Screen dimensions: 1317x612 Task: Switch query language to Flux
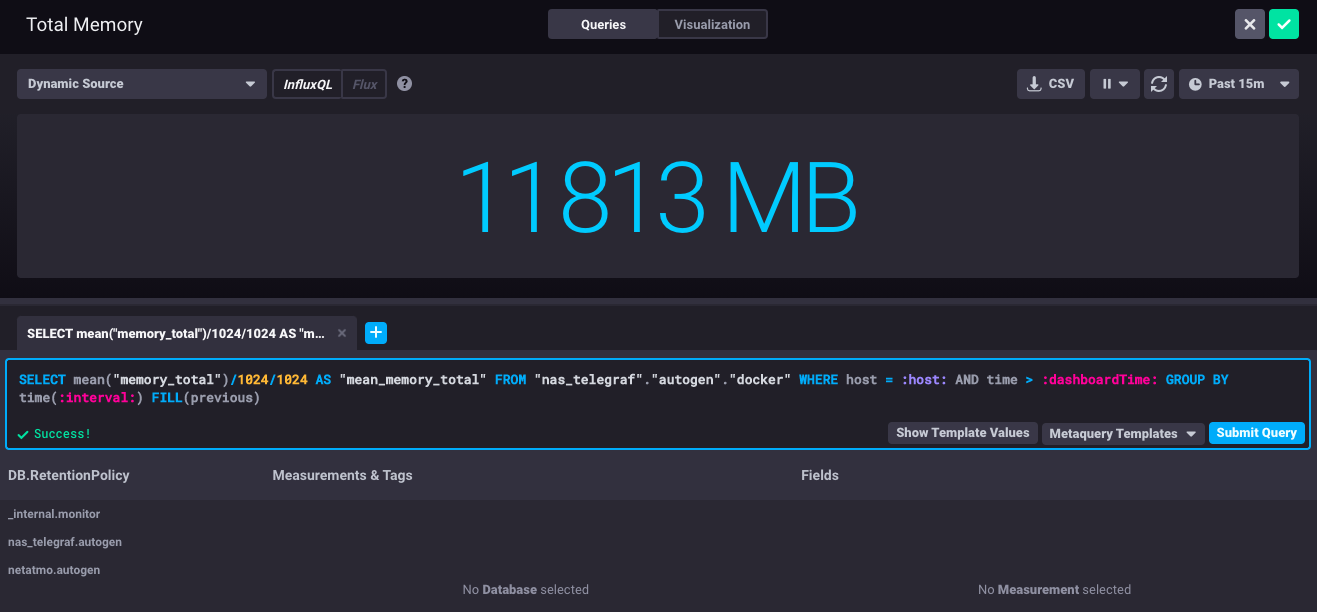(x=365, y=84)
